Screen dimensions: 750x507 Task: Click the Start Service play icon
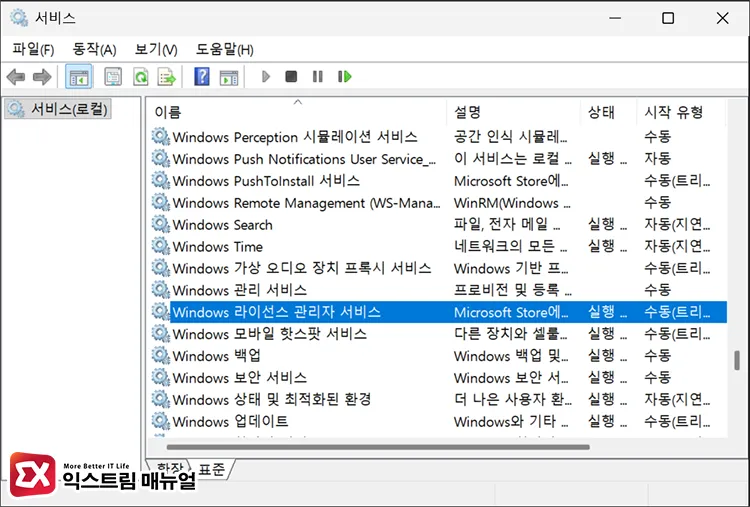tap(266, 77)
